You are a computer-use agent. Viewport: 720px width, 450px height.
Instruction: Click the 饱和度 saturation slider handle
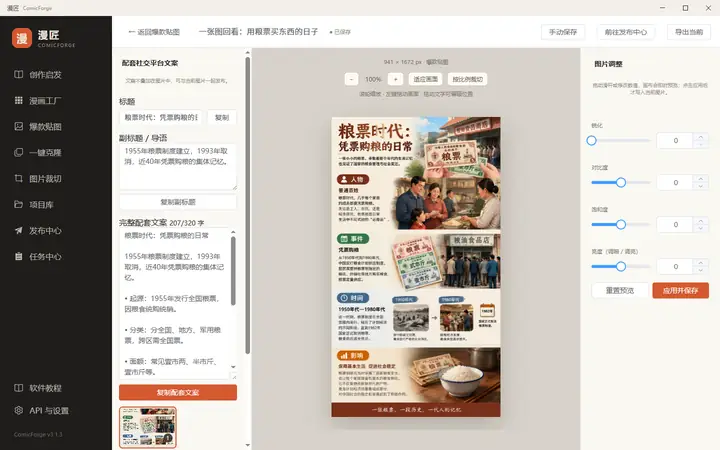pyautogui.click(x=621, y=225)
